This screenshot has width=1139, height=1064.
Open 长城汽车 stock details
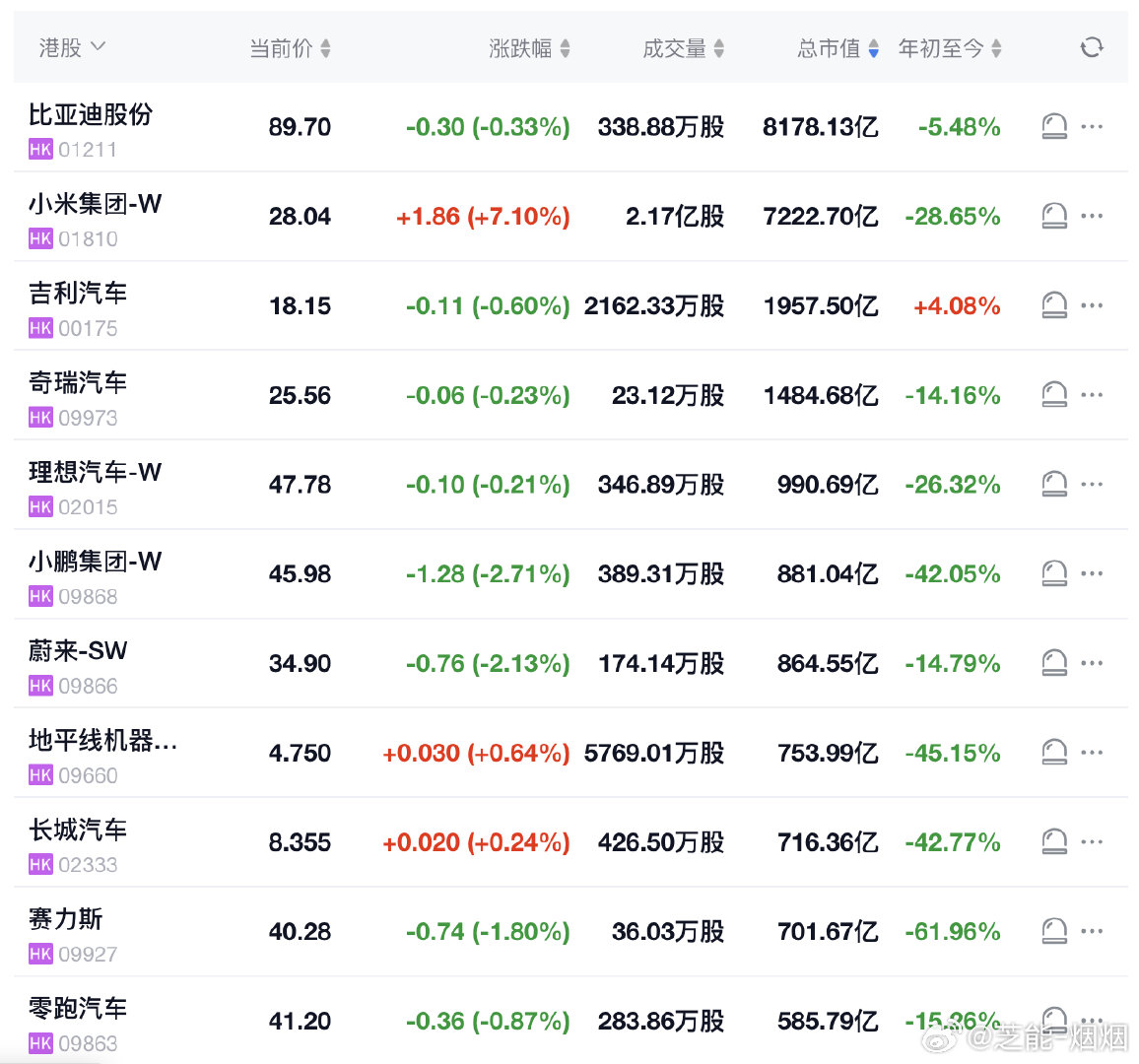78,830
